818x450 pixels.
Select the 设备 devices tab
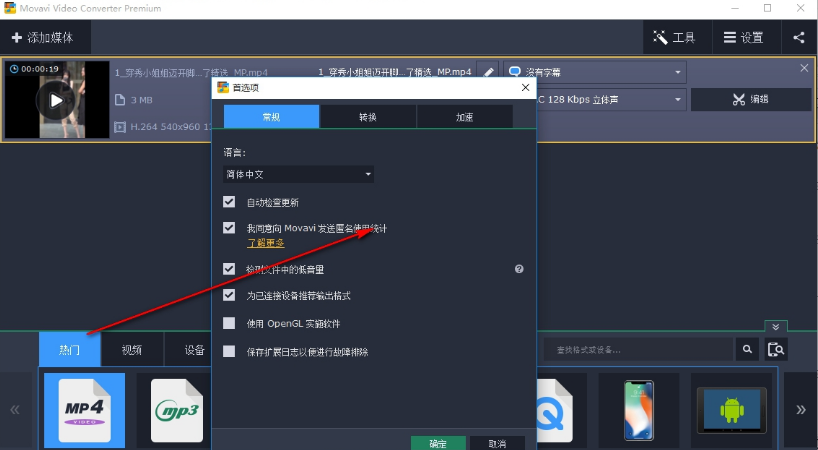[195, 349]
